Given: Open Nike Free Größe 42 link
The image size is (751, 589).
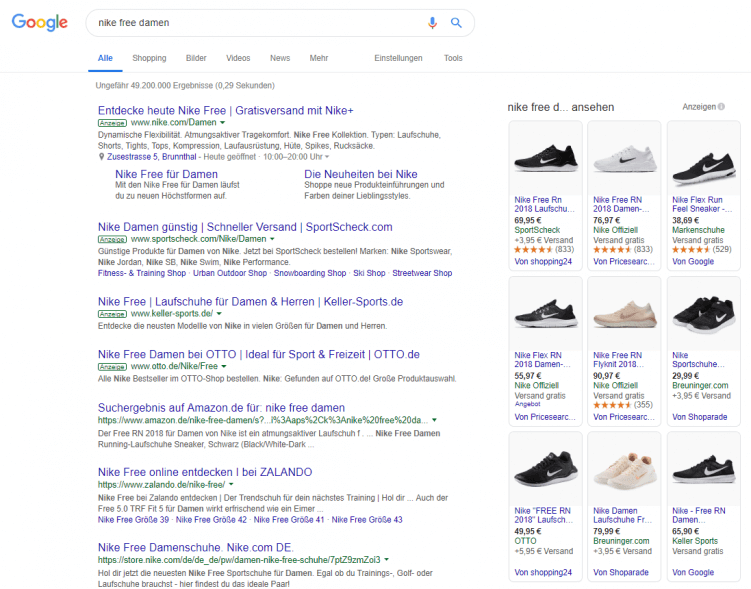Looking at the screenshot, I should click(x=211, y=520).
